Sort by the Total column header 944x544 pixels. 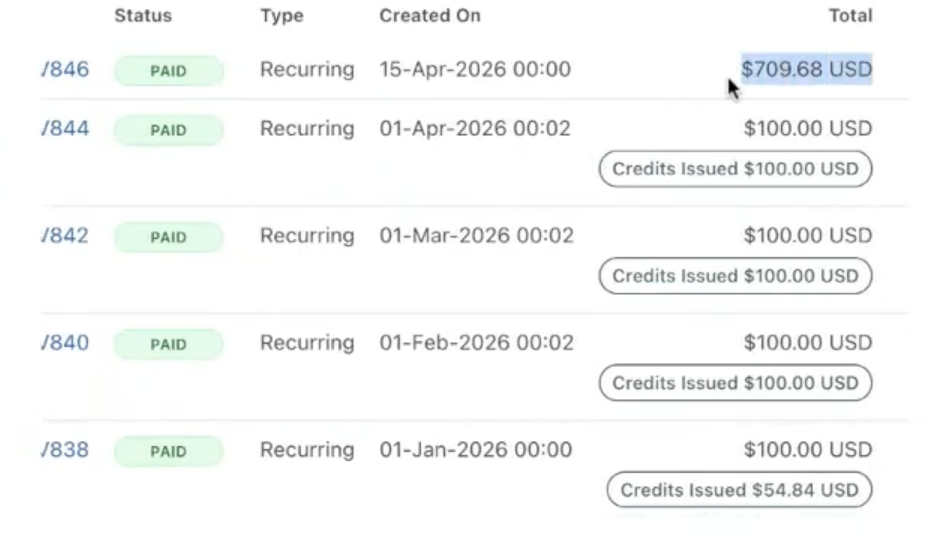point(851,16)
